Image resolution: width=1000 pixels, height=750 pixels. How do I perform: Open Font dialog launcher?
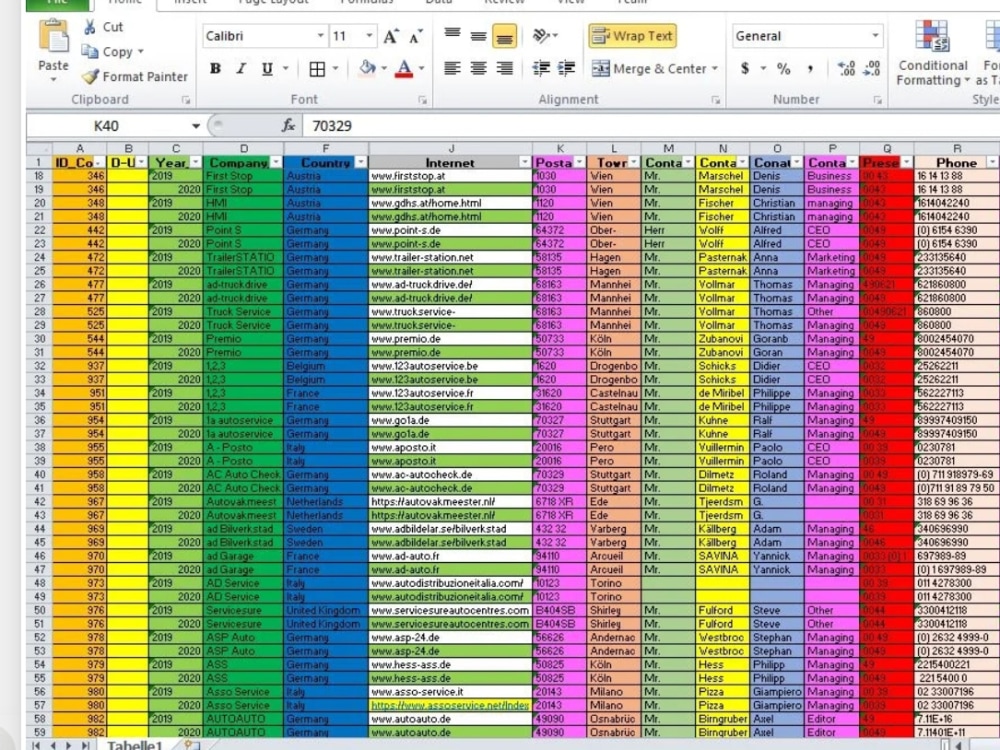(x=422, y=100)
